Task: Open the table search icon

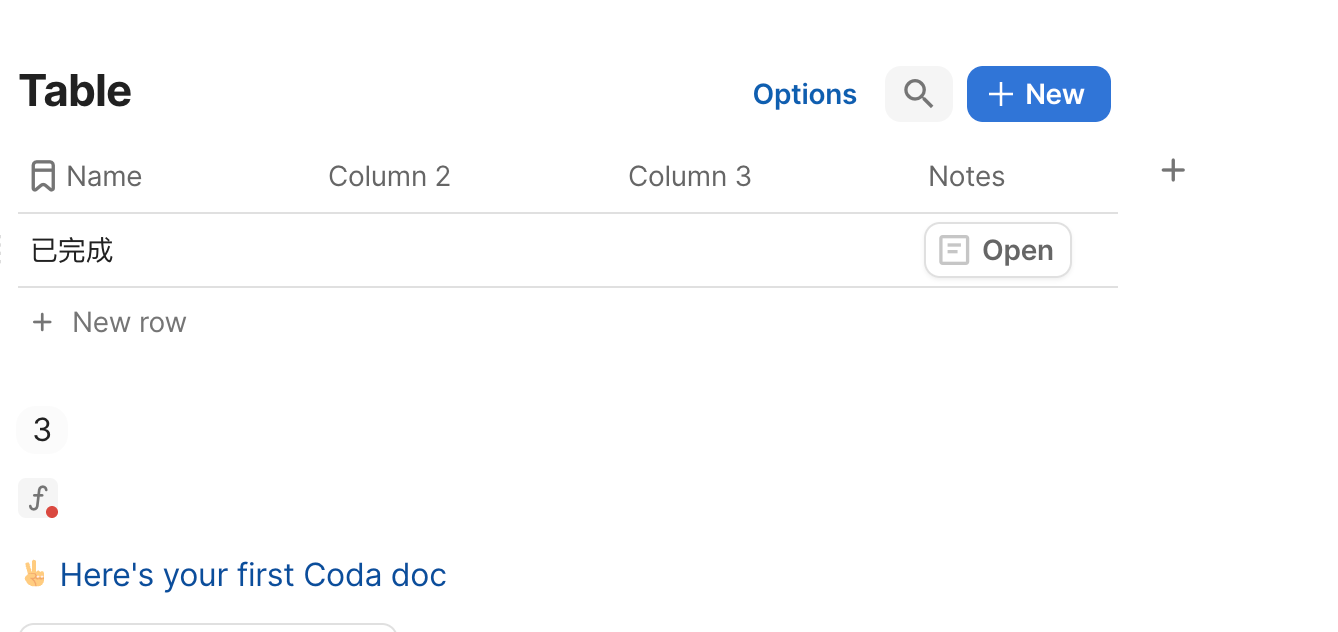Action: tap(918, 94)
